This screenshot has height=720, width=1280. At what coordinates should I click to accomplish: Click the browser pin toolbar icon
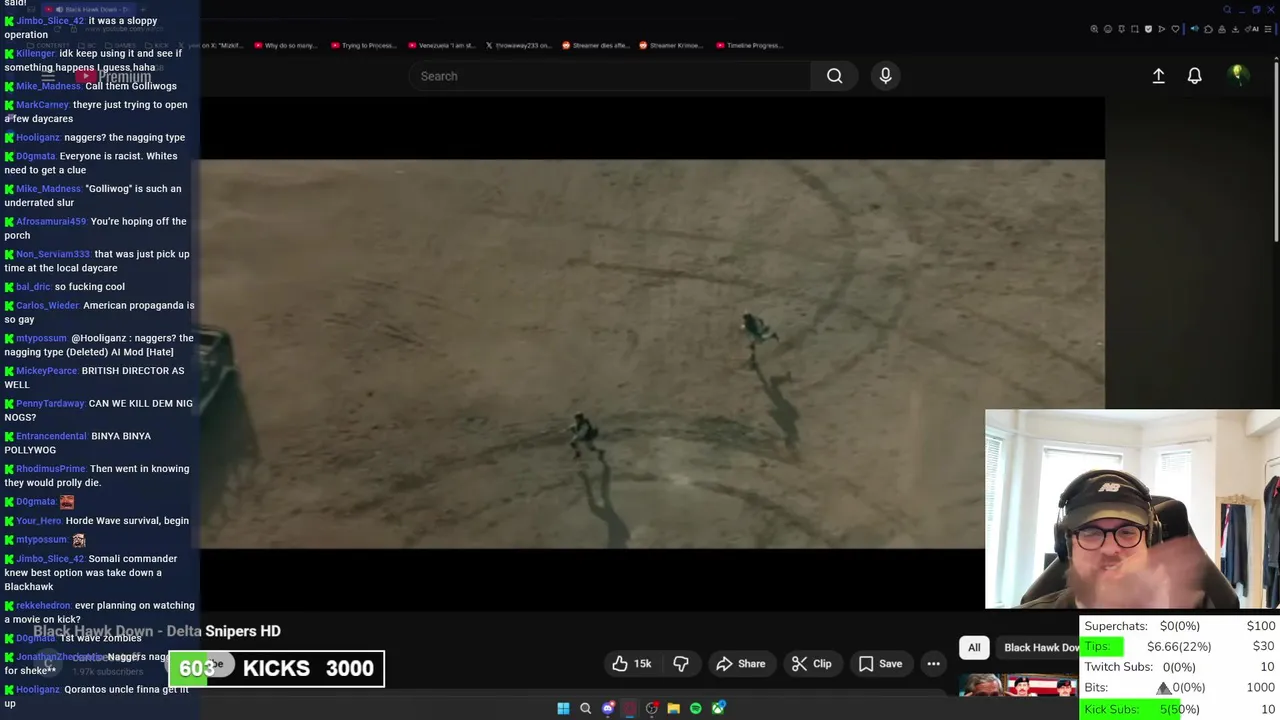click(x=1121, y=29)
